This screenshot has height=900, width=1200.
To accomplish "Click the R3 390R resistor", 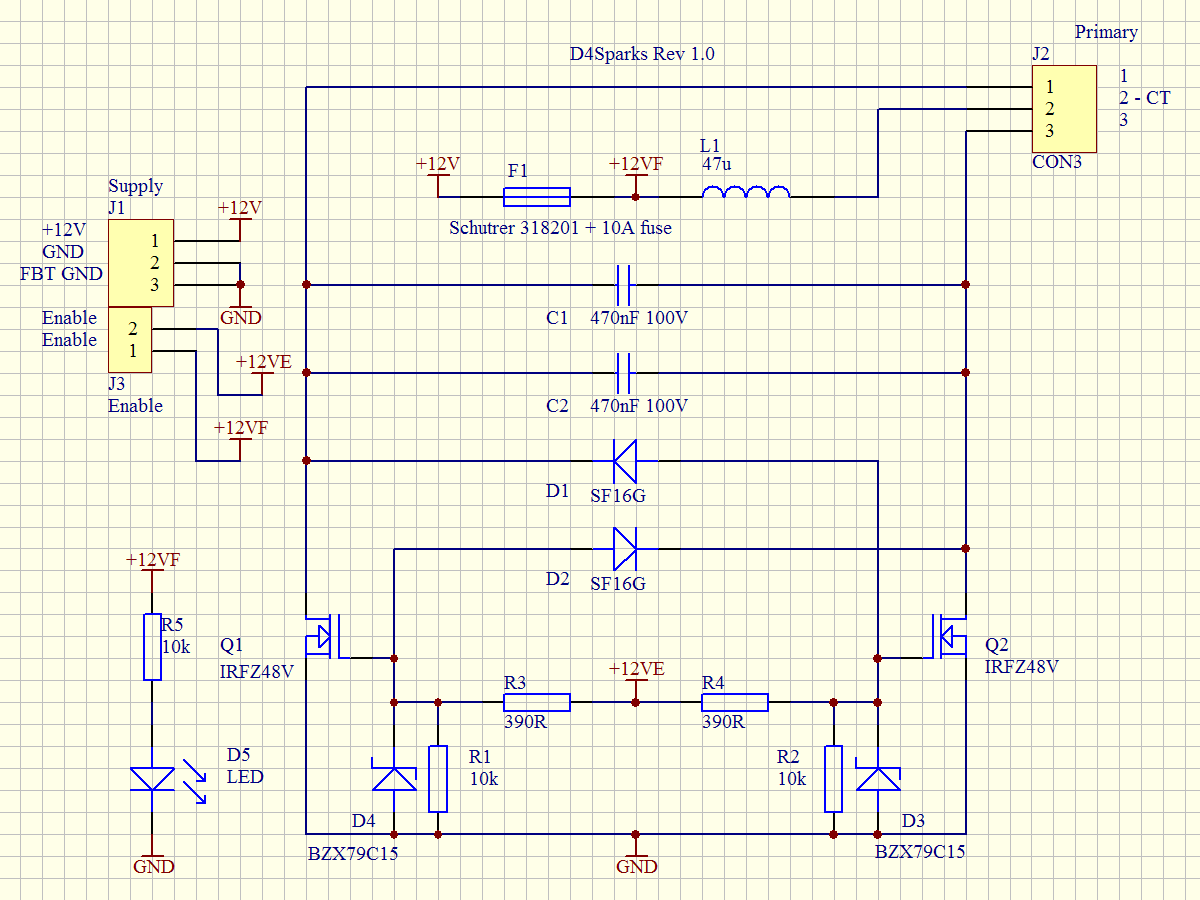I will click(536, 702).
